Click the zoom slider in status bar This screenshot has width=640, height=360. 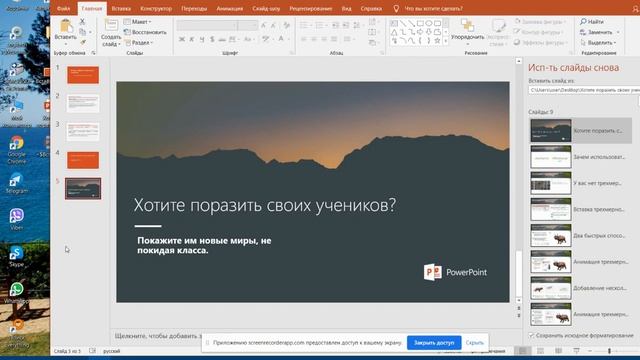tap(609, 351)
